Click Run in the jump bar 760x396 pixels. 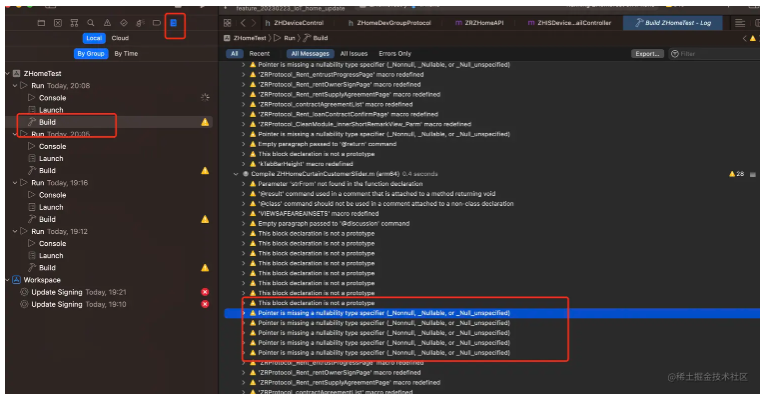[x=289, y=38]
